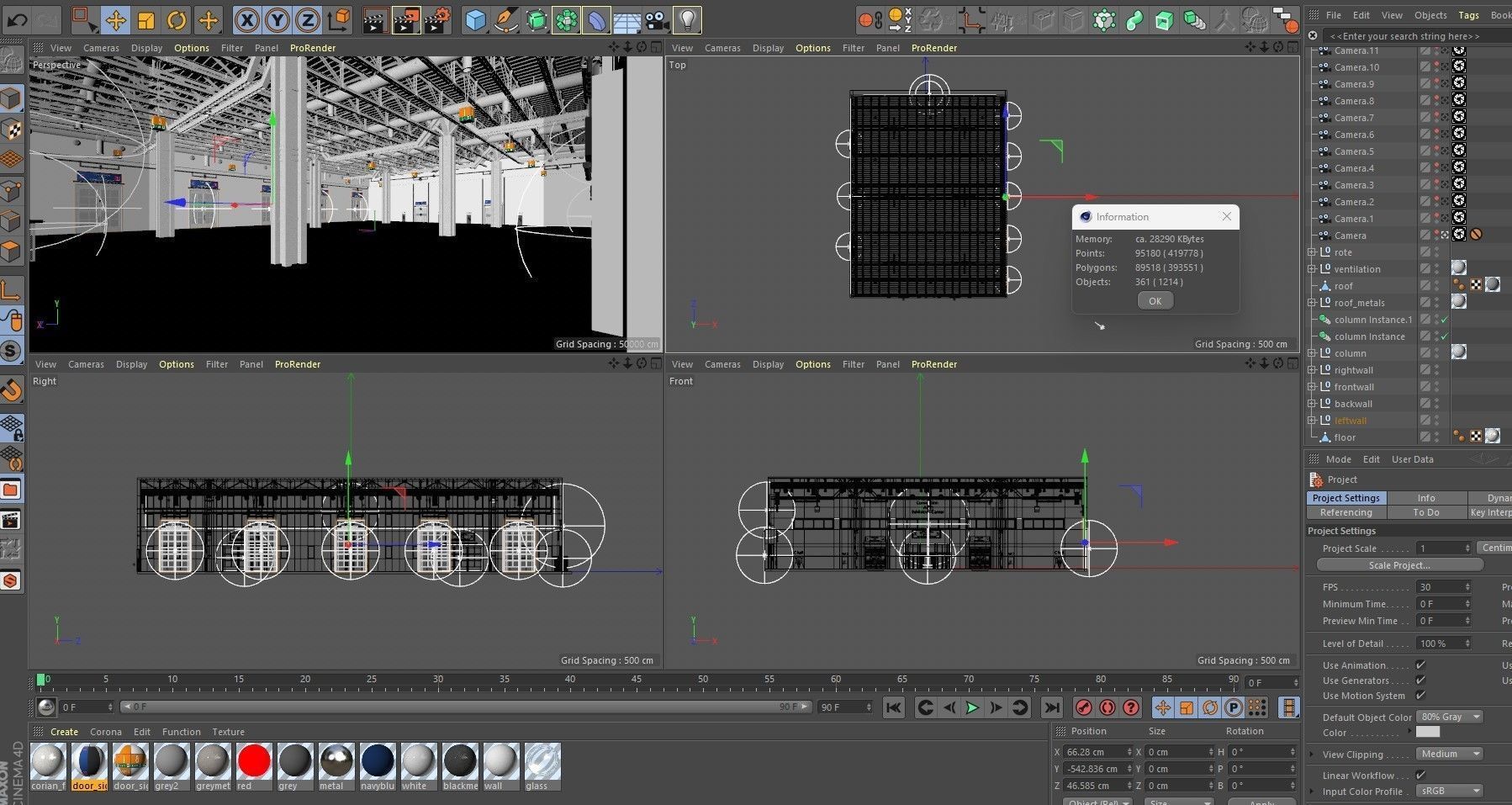The width and height of the screenshot is (1512, 805).
Task: Open the Spline pen tool
Action: (506, 19)
